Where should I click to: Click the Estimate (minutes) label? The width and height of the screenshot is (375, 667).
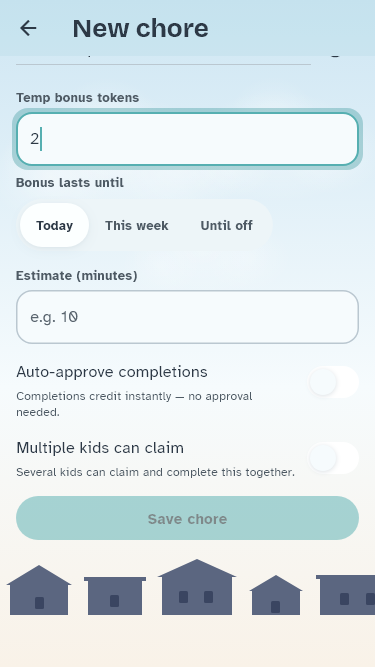[77, 276]
